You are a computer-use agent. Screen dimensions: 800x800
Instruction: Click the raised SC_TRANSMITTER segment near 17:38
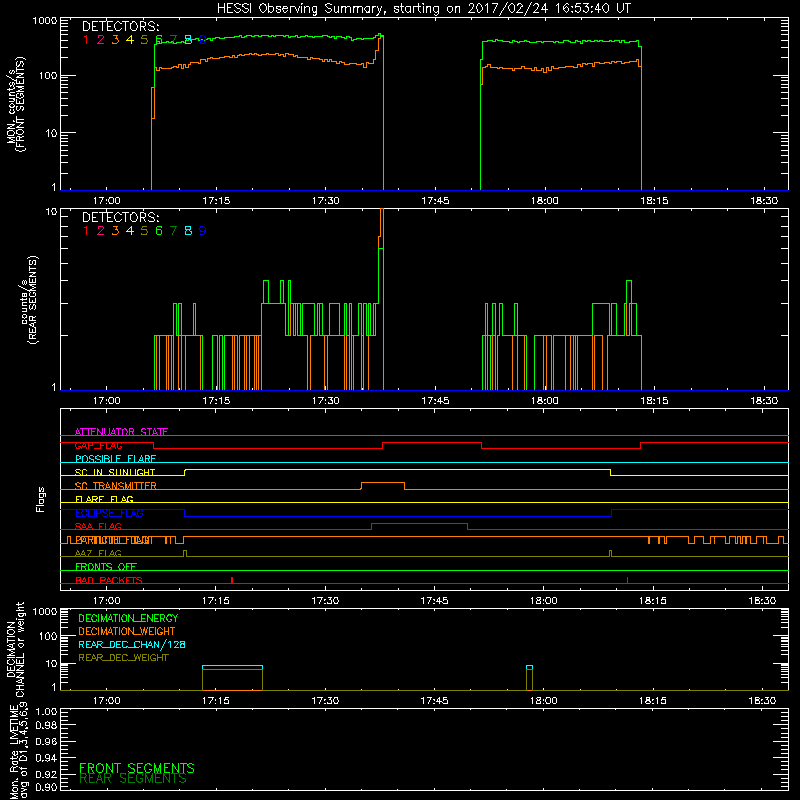pyautogui.click(x=383, y=483)
